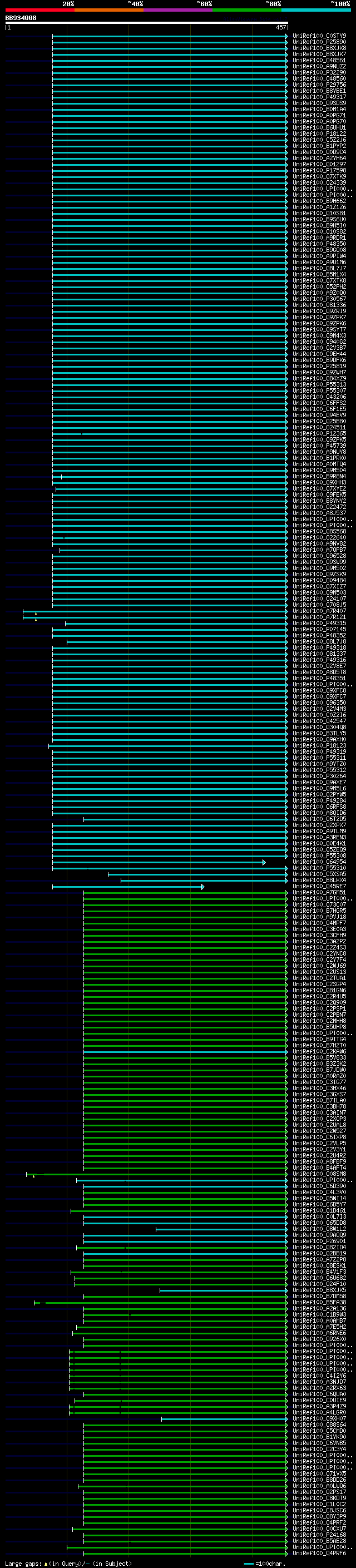Select hit UniRef100_B8XJK5

[319, 1290]
